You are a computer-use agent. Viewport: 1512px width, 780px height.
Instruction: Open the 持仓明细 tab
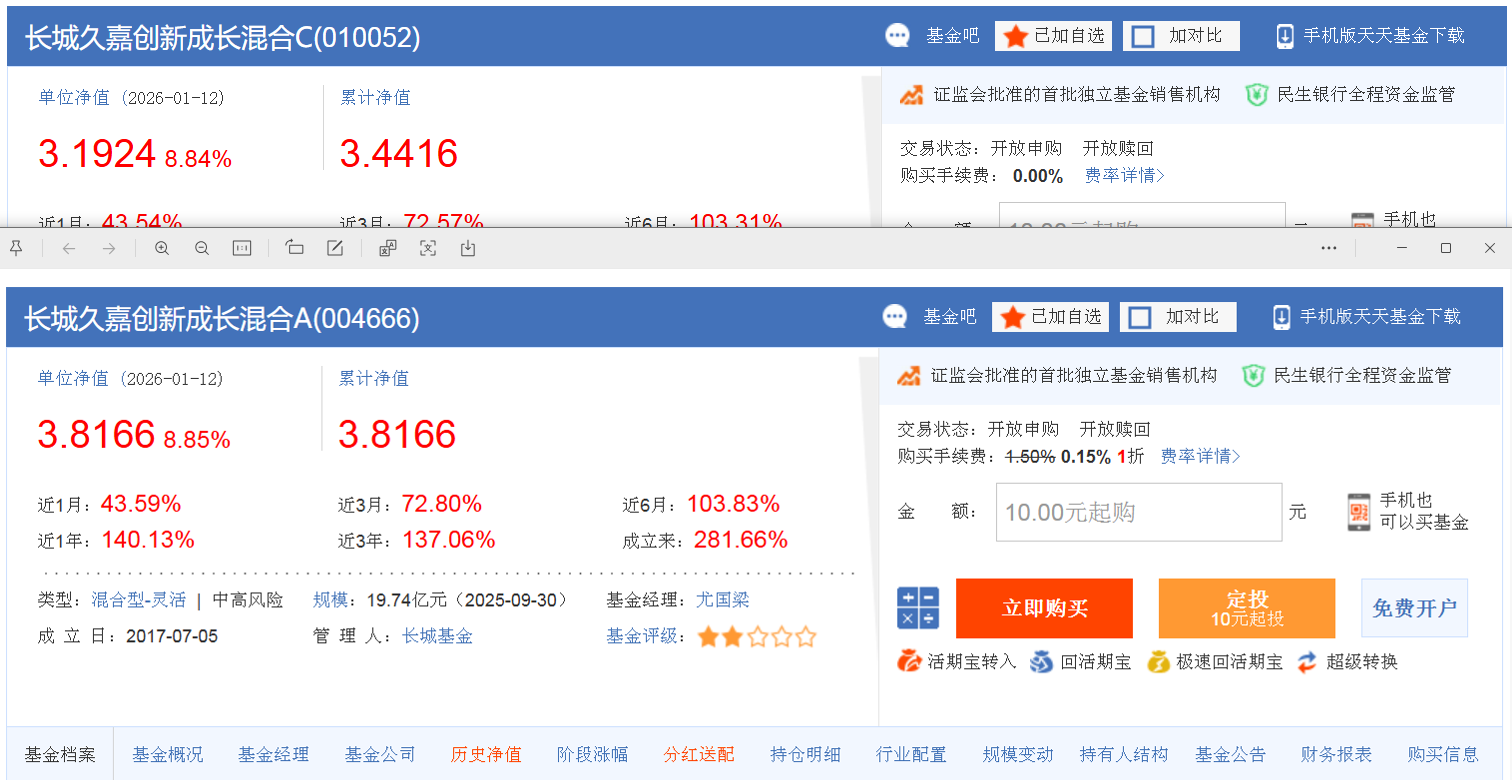click(x=805, y=755)
